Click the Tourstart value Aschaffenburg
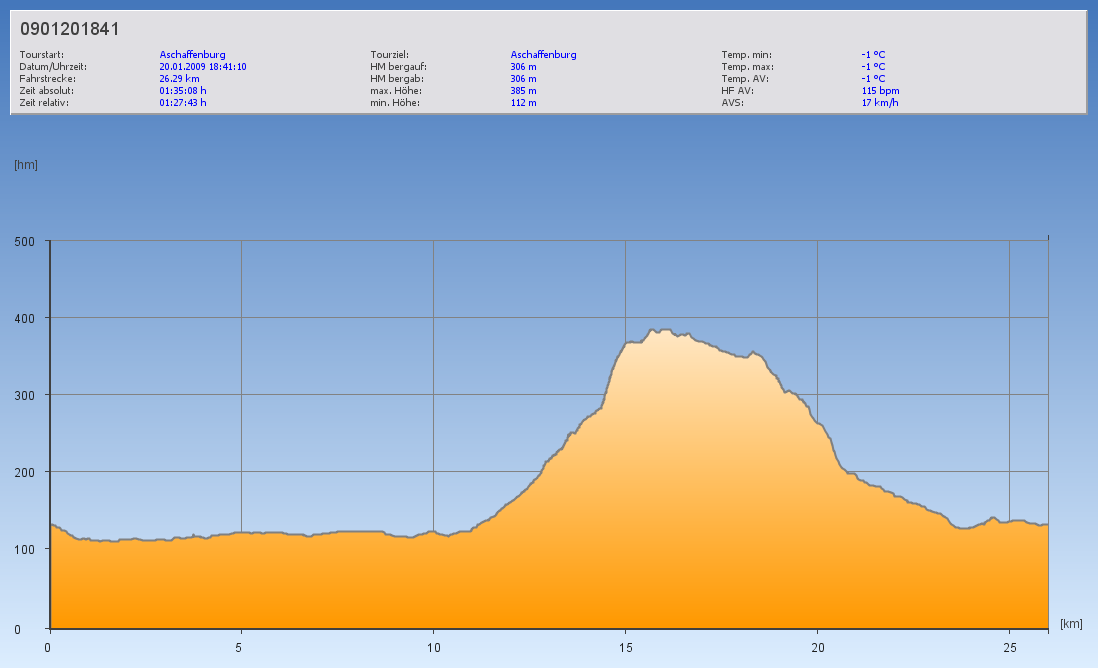The width and height of the screenshot is (1098, 668). click(192, 55)
